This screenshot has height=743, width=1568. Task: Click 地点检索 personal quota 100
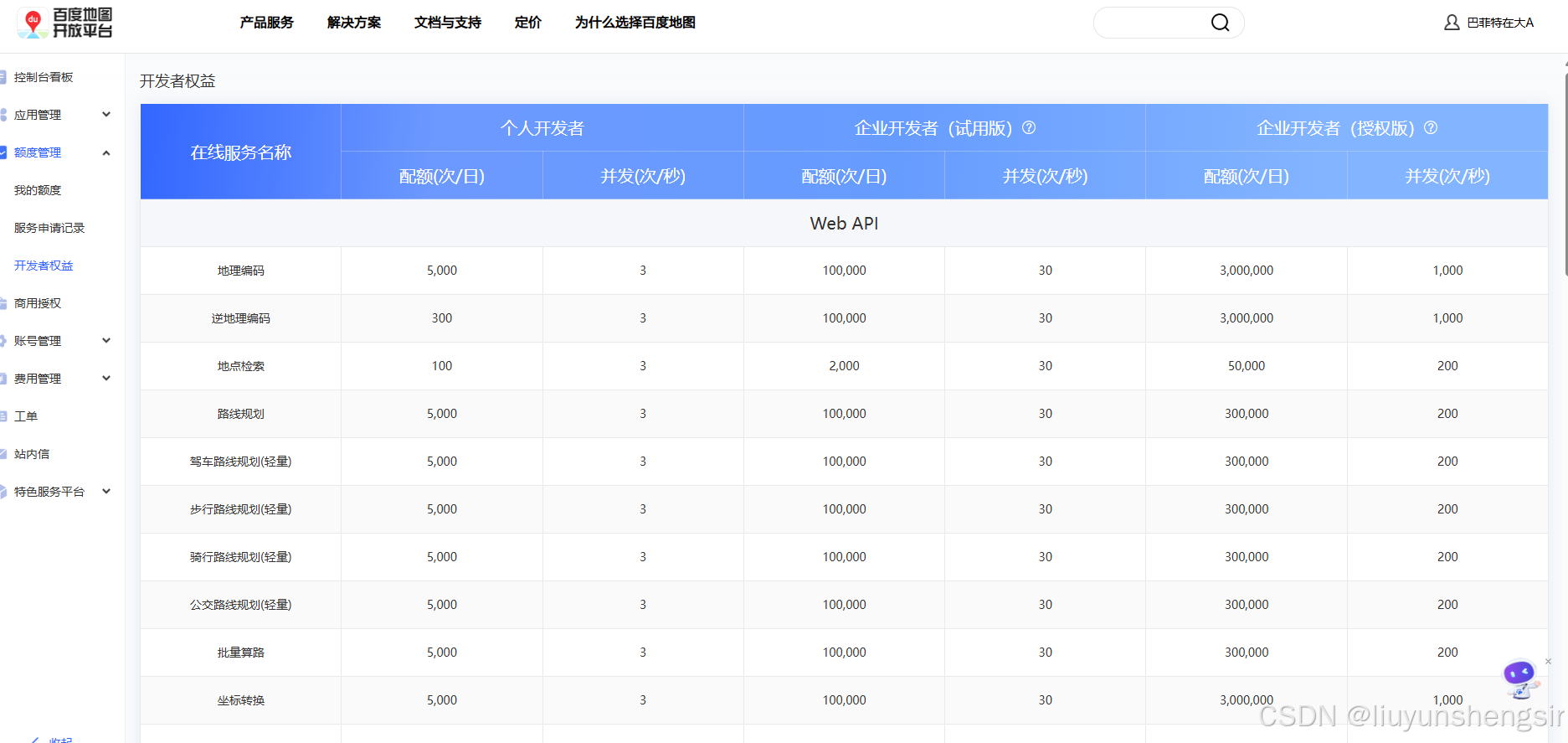442,366
